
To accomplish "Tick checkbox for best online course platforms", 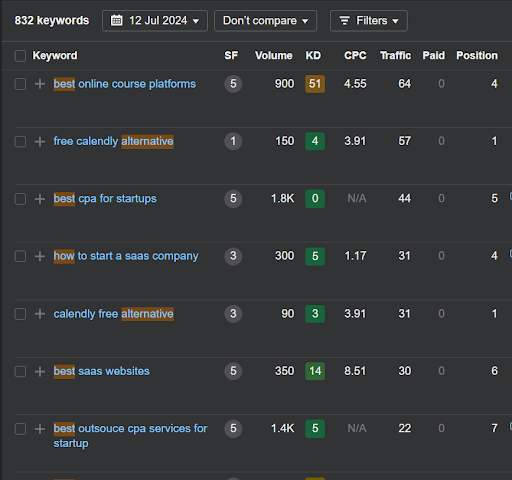I will coord(20,84).
